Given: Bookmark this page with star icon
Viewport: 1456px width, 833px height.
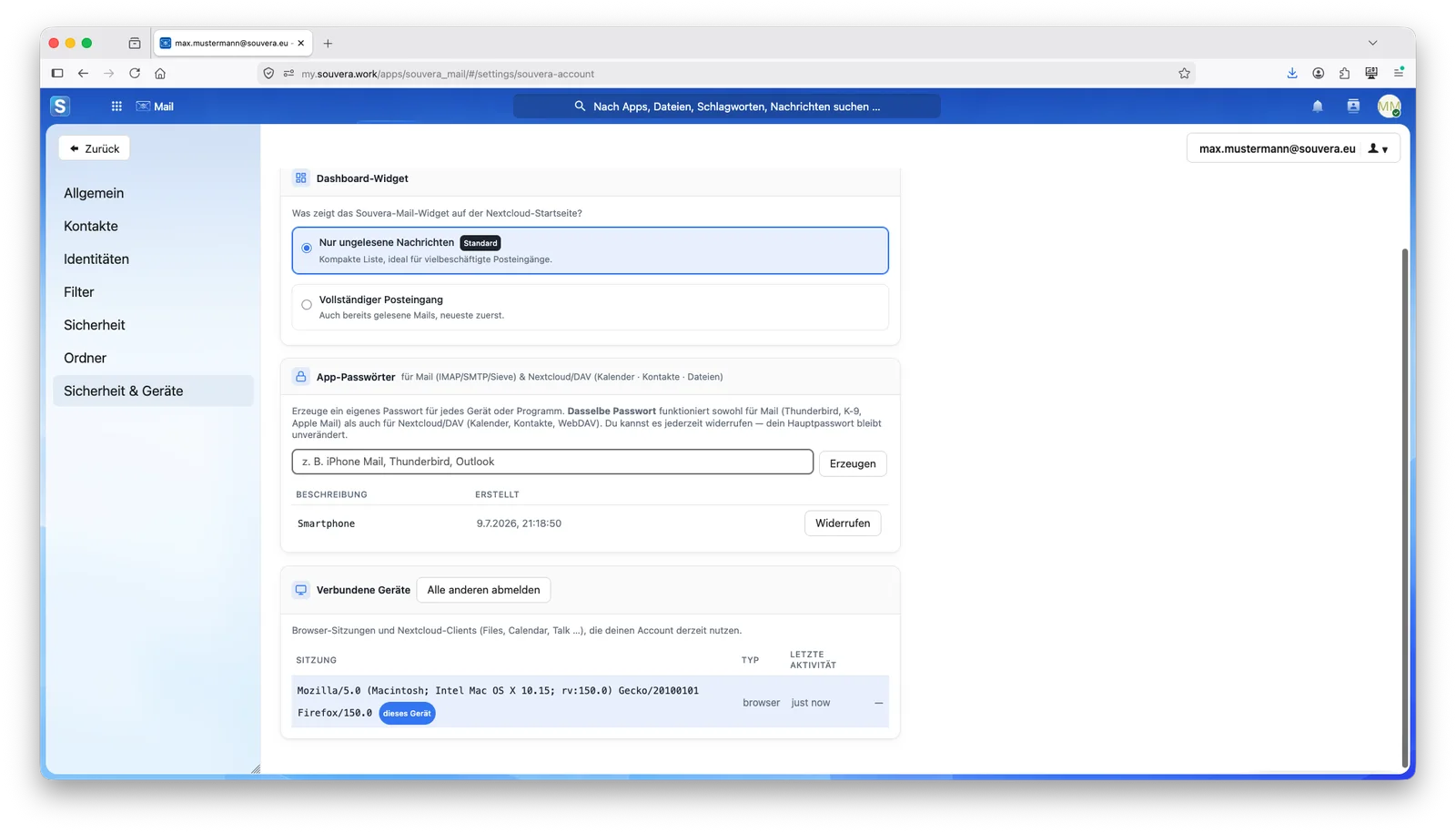Looking at the screenshot, I should [x=1184, y=74].
